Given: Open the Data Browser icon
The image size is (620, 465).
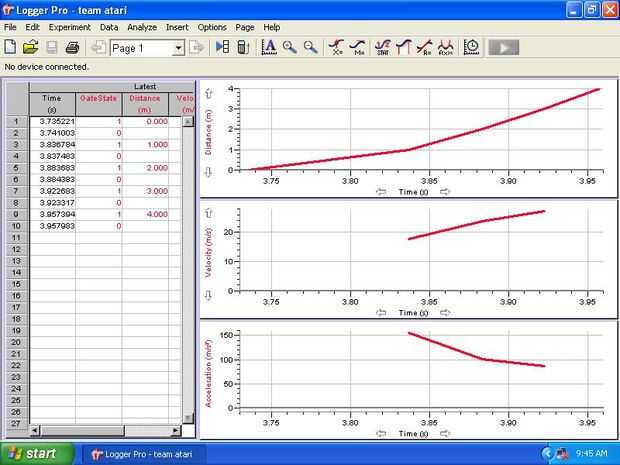Looking at the screenshot, I should [x=223, y=47].
